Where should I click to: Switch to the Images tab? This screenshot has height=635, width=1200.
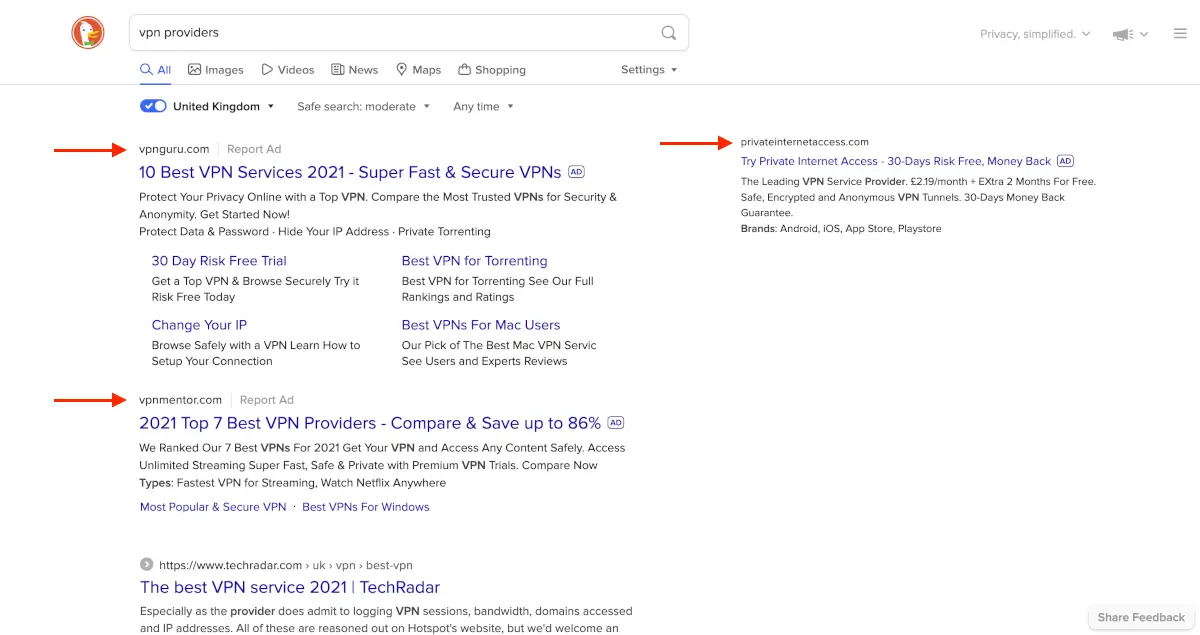tap(216, 70)
